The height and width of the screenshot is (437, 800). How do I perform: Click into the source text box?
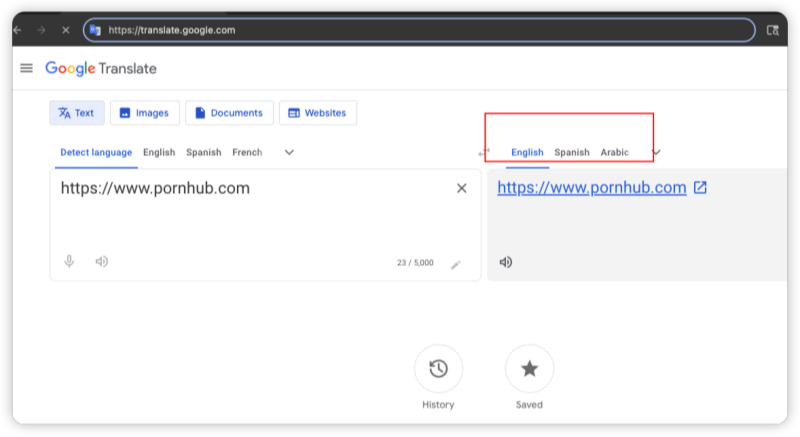(265, 225)
